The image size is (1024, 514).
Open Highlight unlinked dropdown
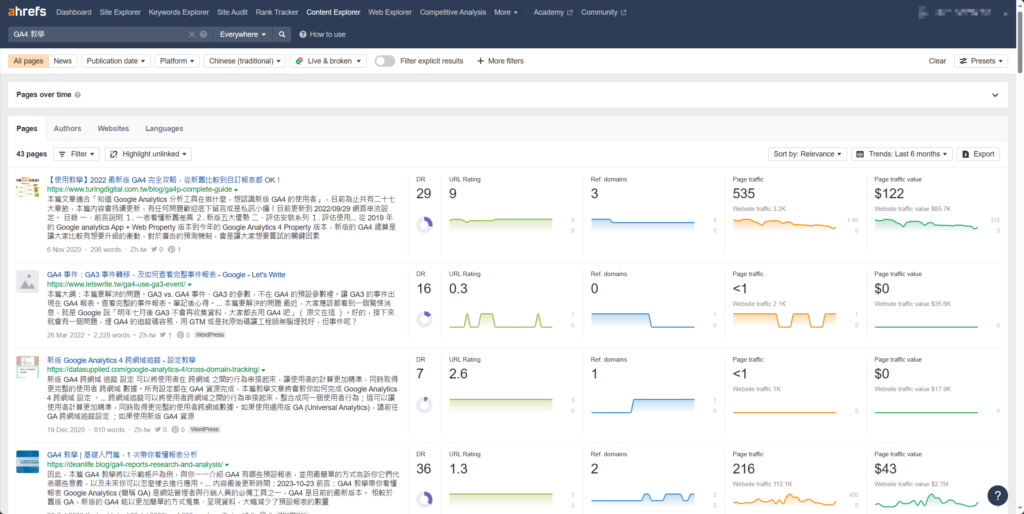tap(148, 154)
